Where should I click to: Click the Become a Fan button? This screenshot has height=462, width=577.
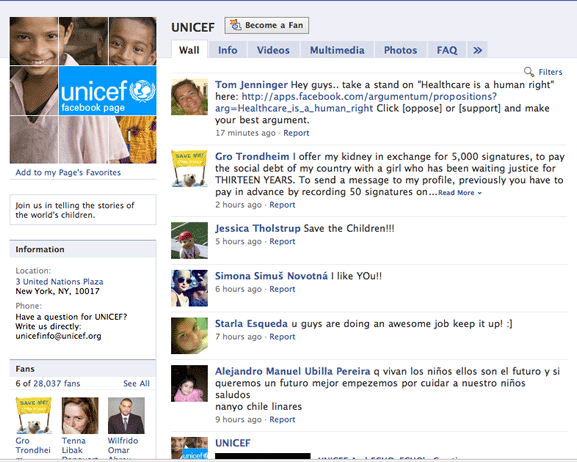click(267, 25)
